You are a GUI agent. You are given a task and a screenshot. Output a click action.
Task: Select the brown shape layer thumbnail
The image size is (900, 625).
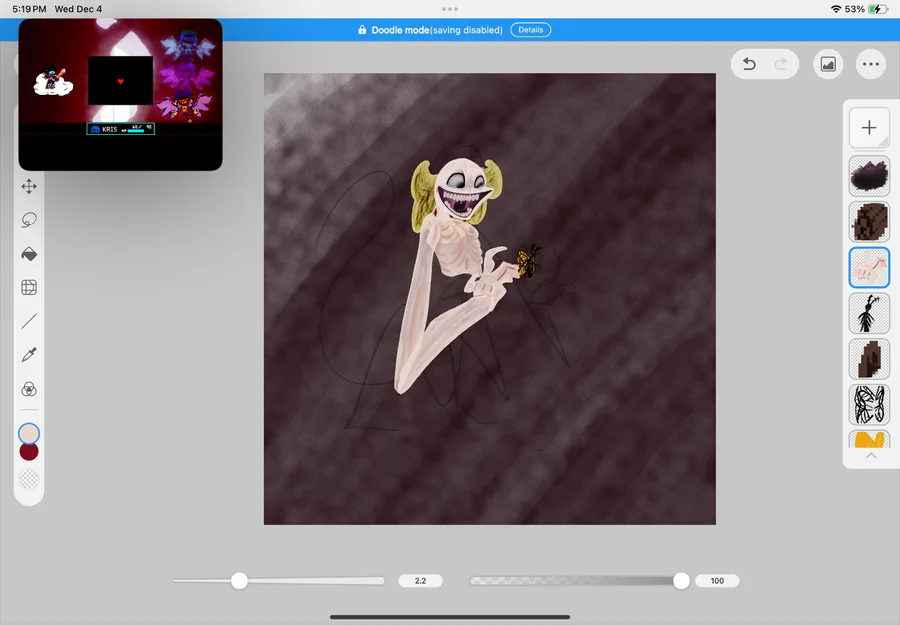(x=869, y=359)
